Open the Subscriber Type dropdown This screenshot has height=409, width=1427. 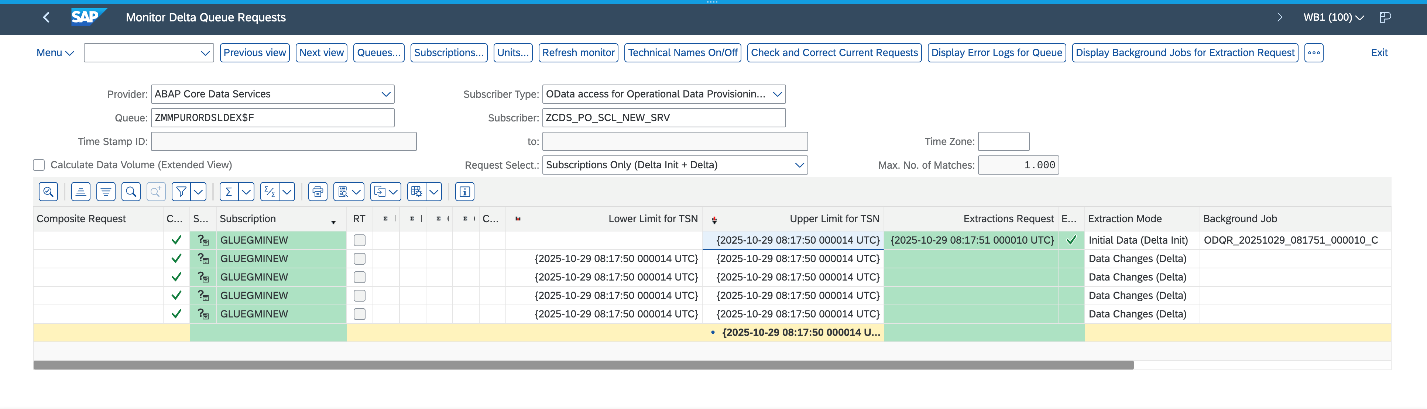[x=777, y=94]
